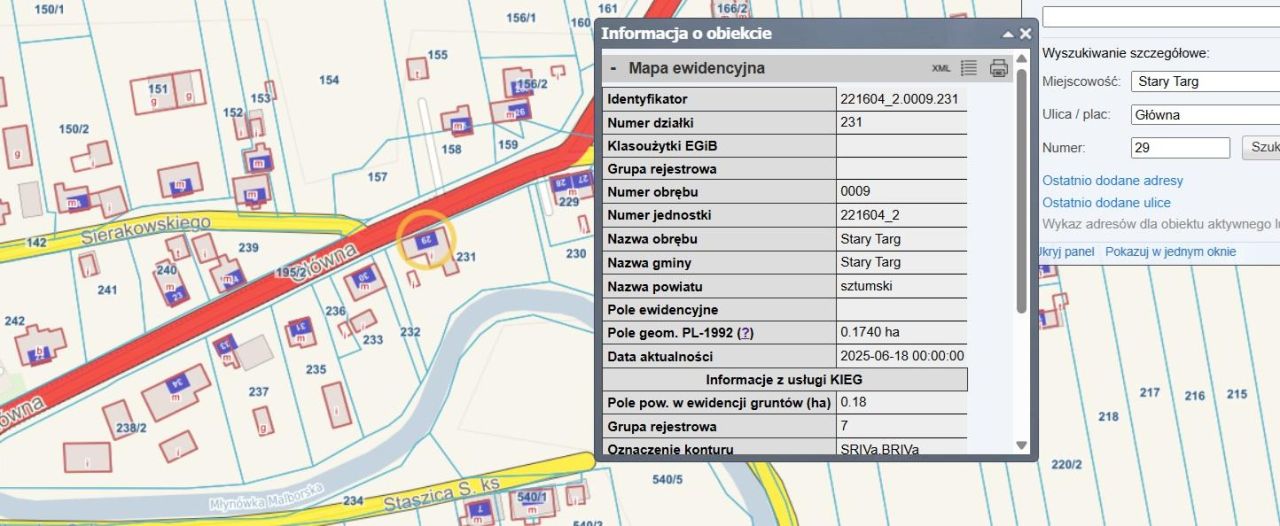Image resolution: width=1280 pixels, height=526 pixels.
Task: Click parcel label 158 on the map
Action: pyautogui.click(x=452, y=150)
